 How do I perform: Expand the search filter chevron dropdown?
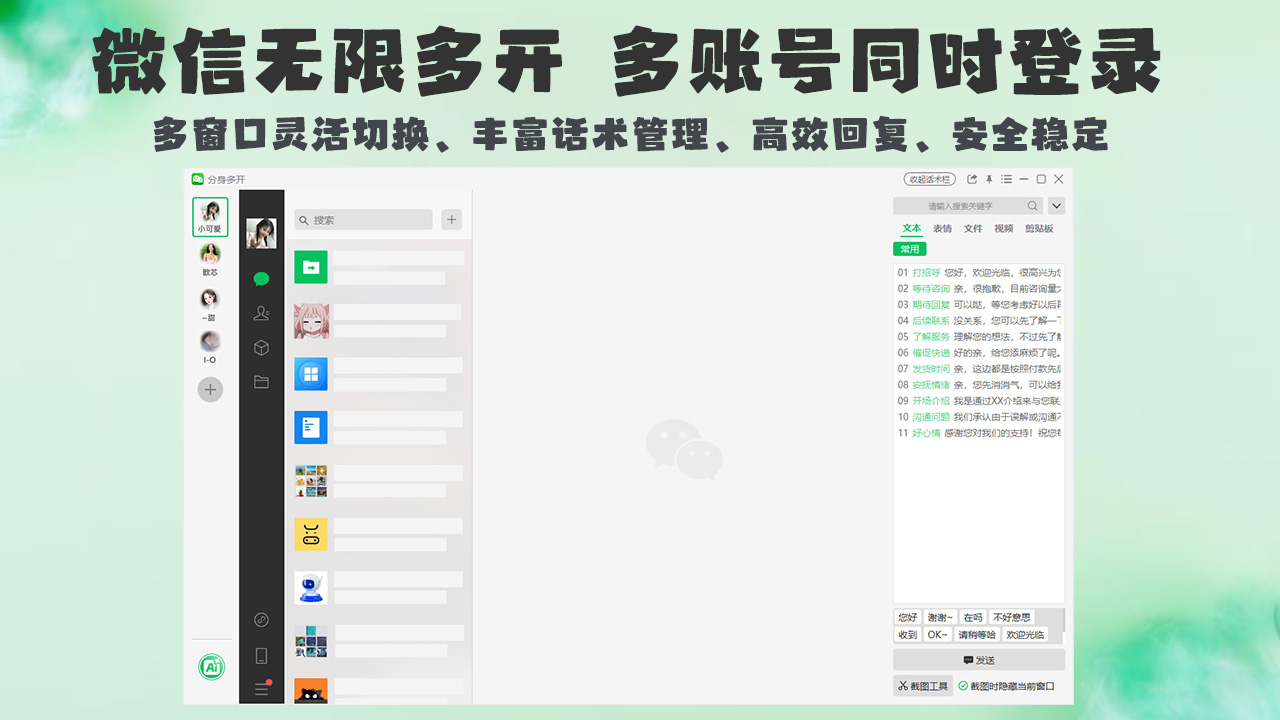click(x=1056, y=205)
